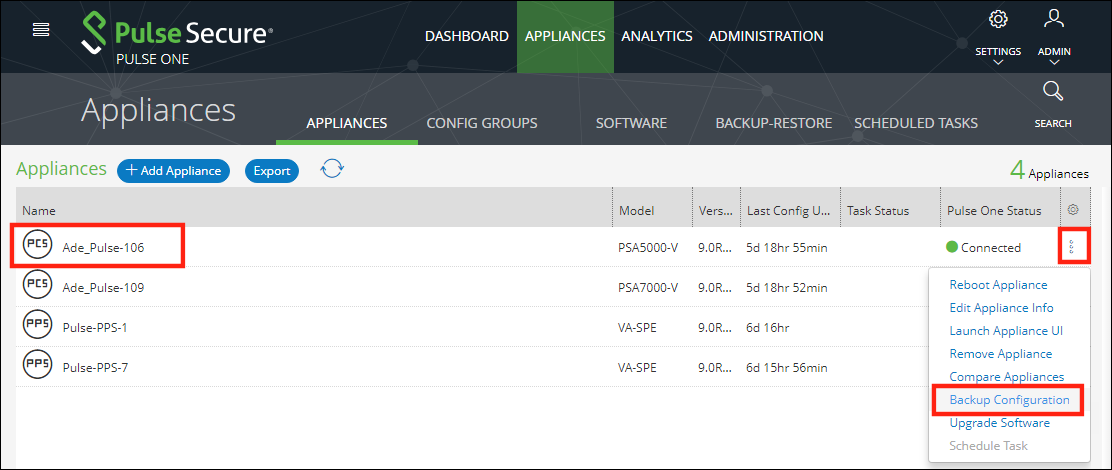Switch to the Backup-Restore tab
Image resolution: width=1112 pixels, height=470 pixels.
pos(773,123)
